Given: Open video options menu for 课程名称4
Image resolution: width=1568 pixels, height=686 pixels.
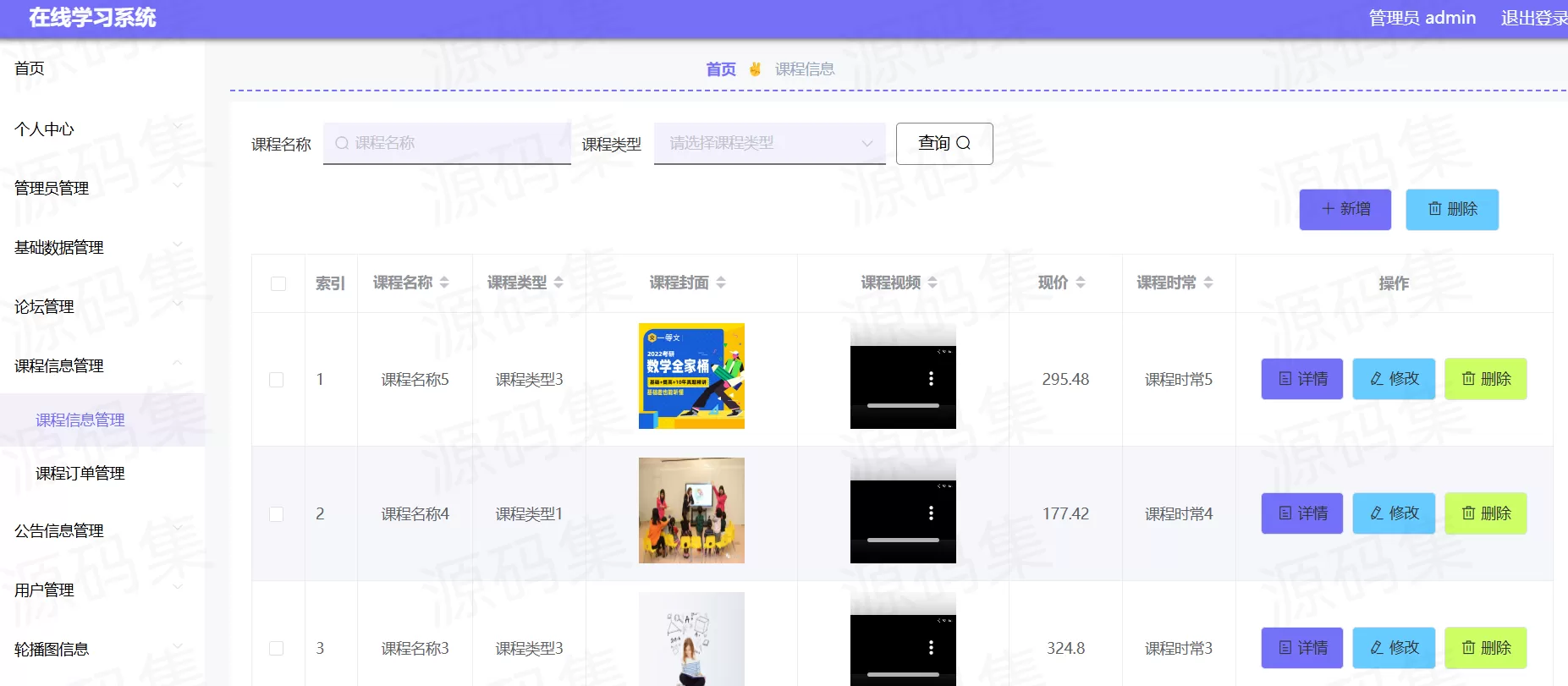Looking at the screenshot, I should [931, 513].
